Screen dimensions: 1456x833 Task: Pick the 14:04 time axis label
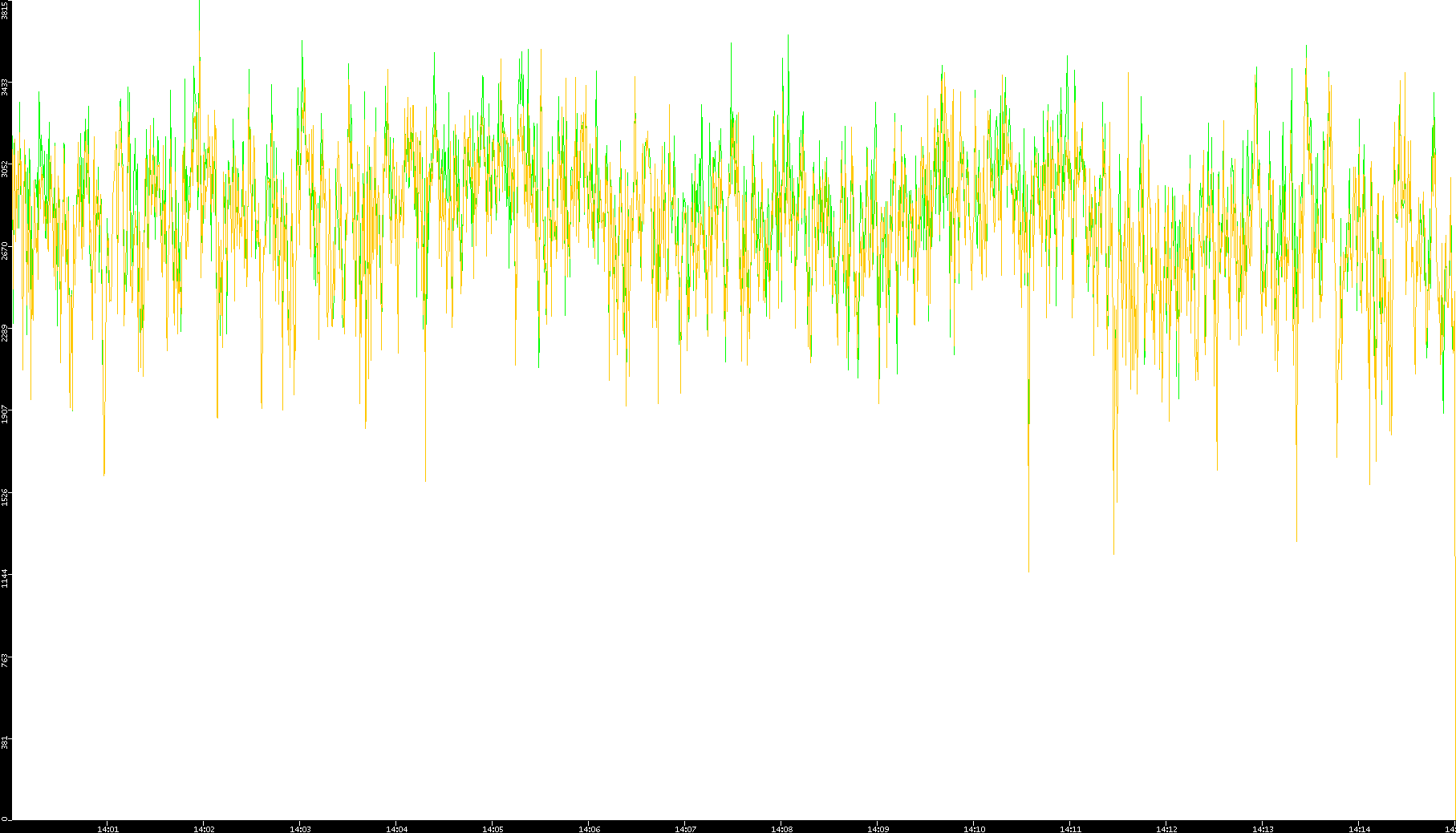point(396,829)
